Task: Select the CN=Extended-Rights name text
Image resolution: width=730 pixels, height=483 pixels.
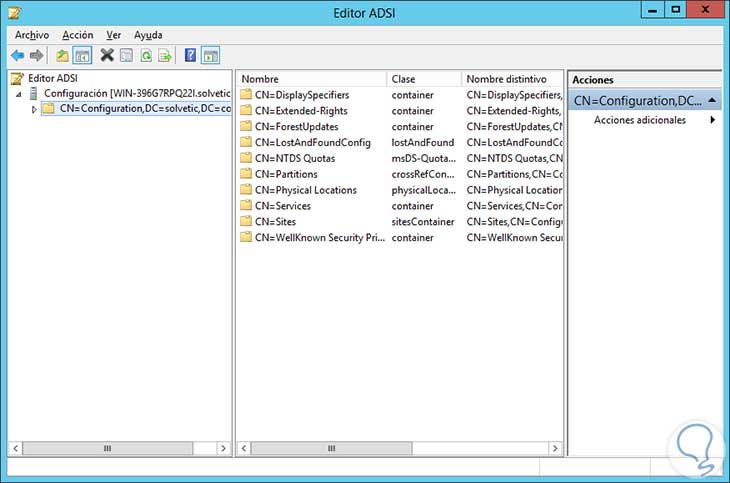Action: point(301,111)
